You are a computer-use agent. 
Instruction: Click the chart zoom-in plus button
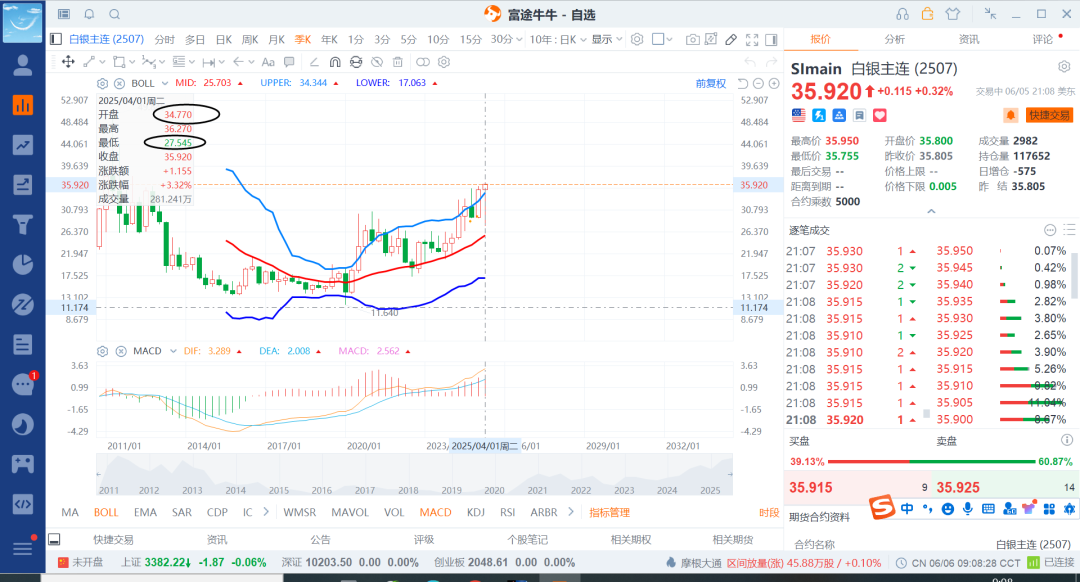point(774,83)
